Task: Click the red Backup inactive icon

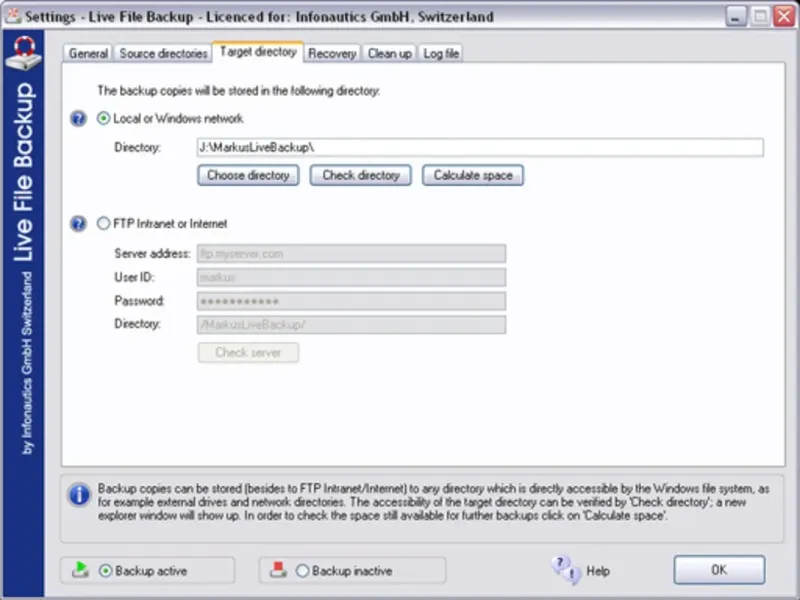Action: coord(278,570)
